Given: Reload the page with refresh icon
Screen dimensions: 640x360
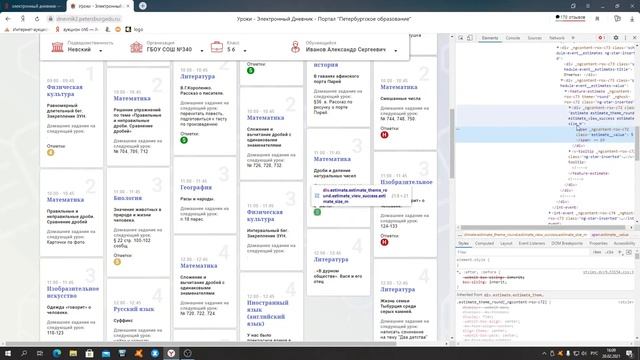Looking at the screenshot, I should click(x=37, y=19).
